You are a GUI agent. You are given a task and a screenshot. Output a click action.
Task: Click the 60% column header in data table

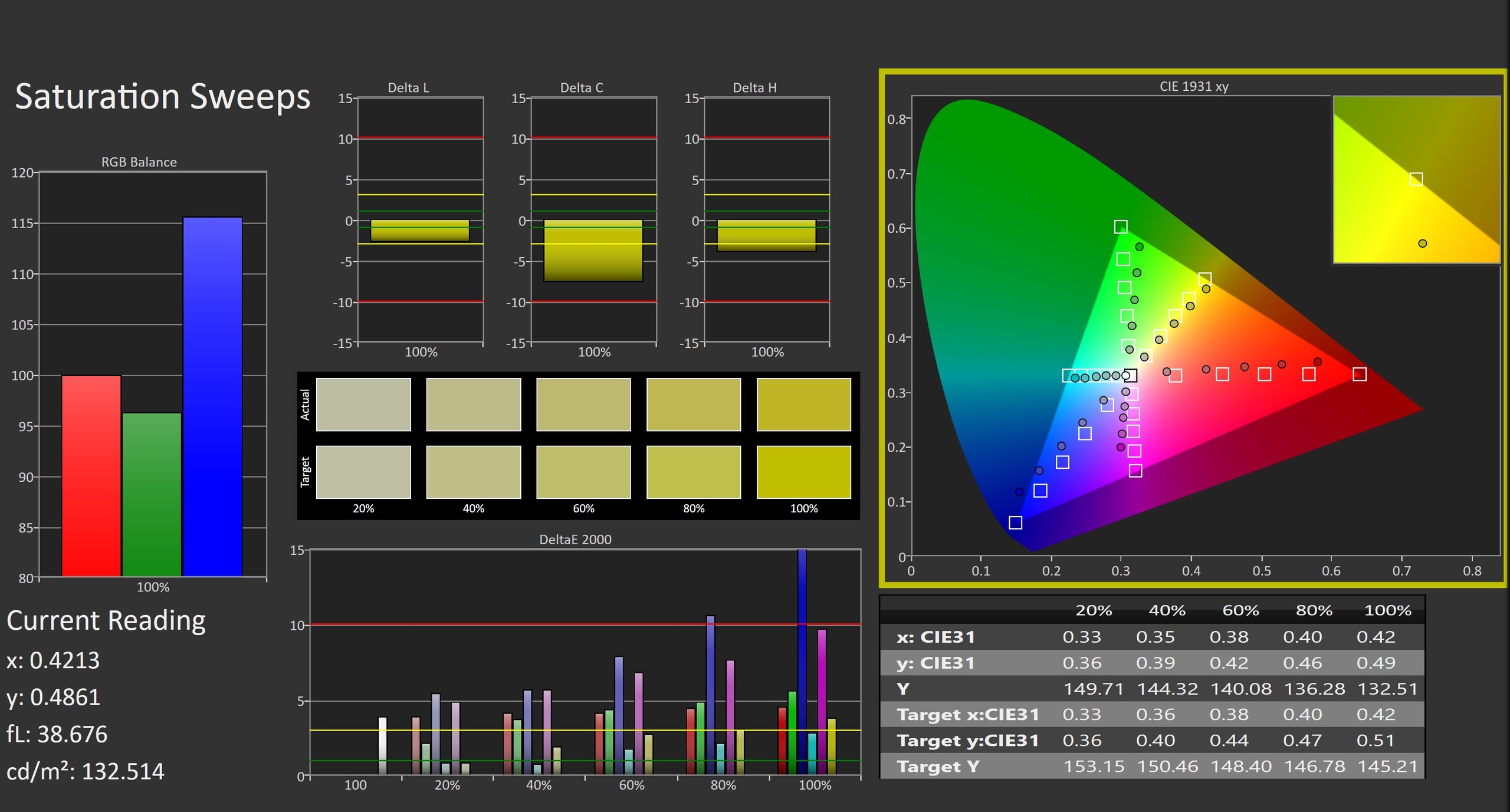click(x=1240, y=610)
